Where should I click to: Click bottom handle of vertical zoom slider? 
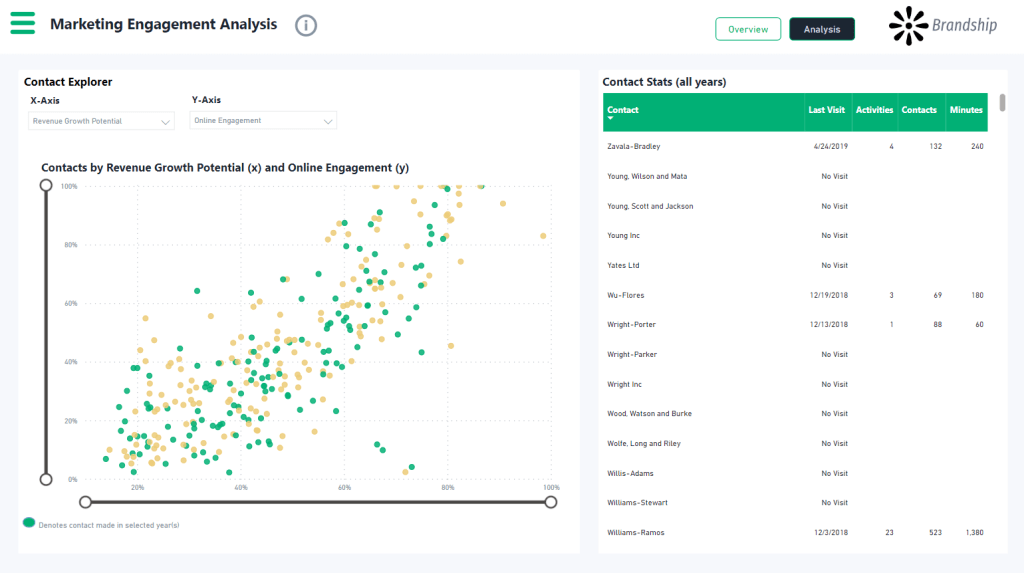46,479
